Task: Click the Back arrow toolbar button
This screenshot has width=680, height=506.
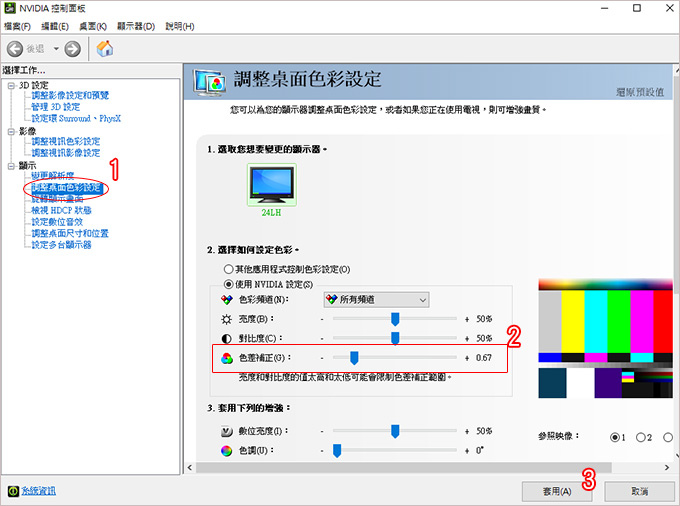Action: tap(15, 49)
